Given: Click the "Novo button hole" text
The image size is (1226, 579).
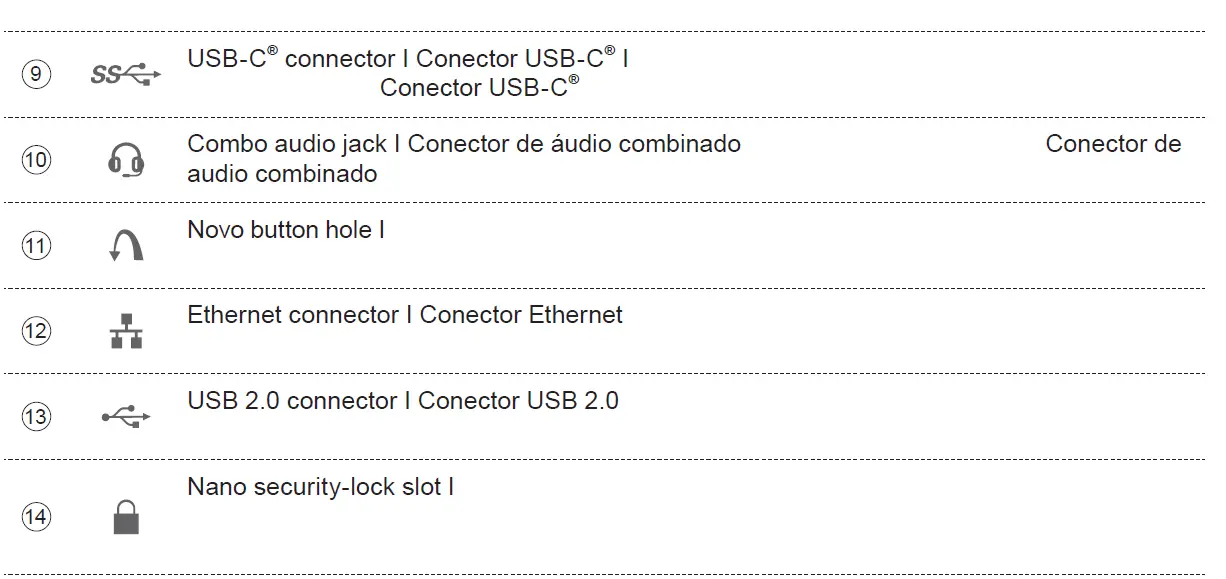Looking at the screenshot, I should (280, 230).
